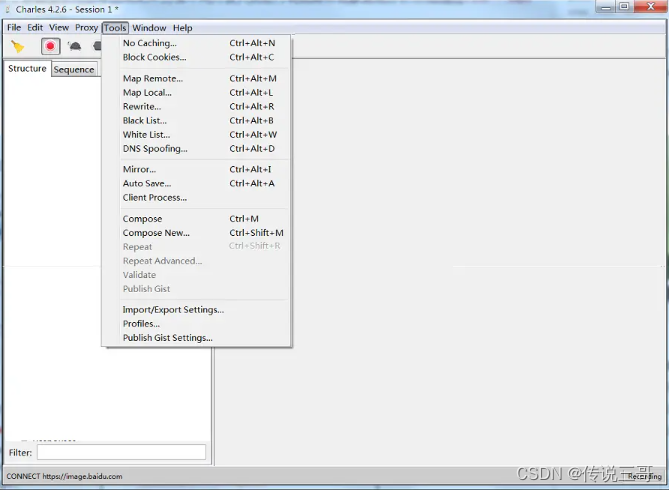
Task: Toggle the turtle throttling icon
Action: [75, 46]
